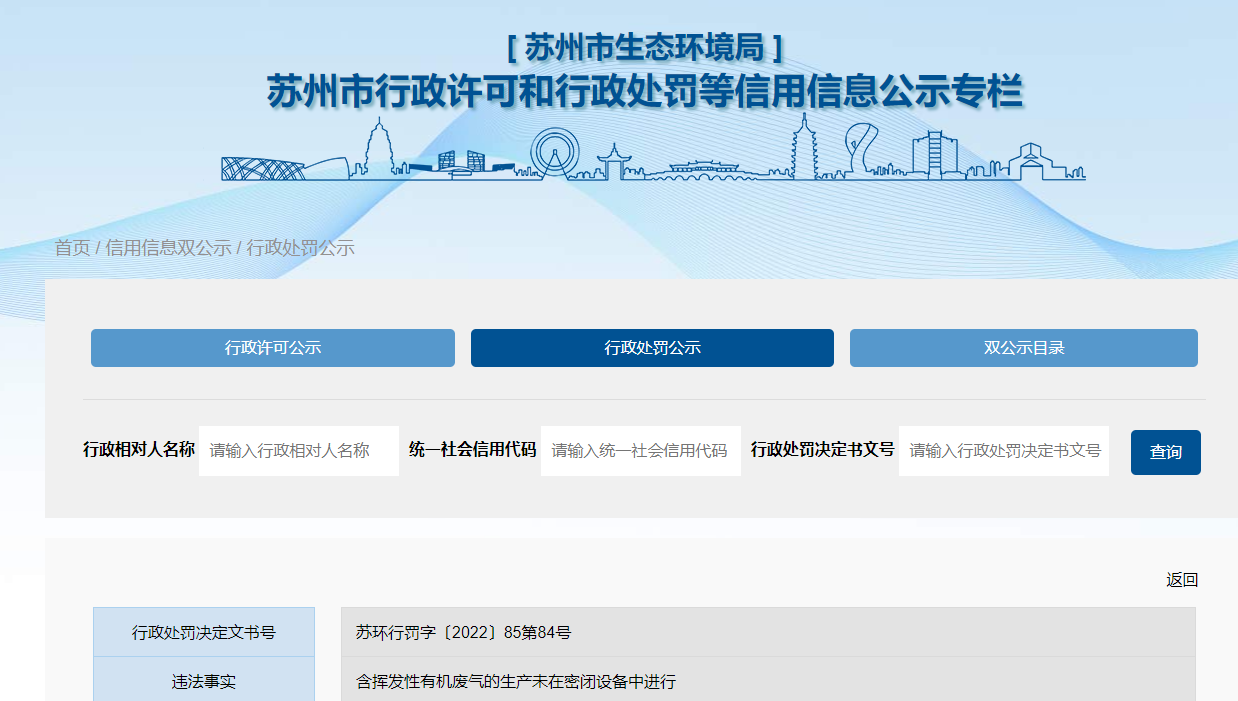The height and width of the screenshot is (701, 1238).
Task: Click the 返回 link
Action: [1182, 580]
